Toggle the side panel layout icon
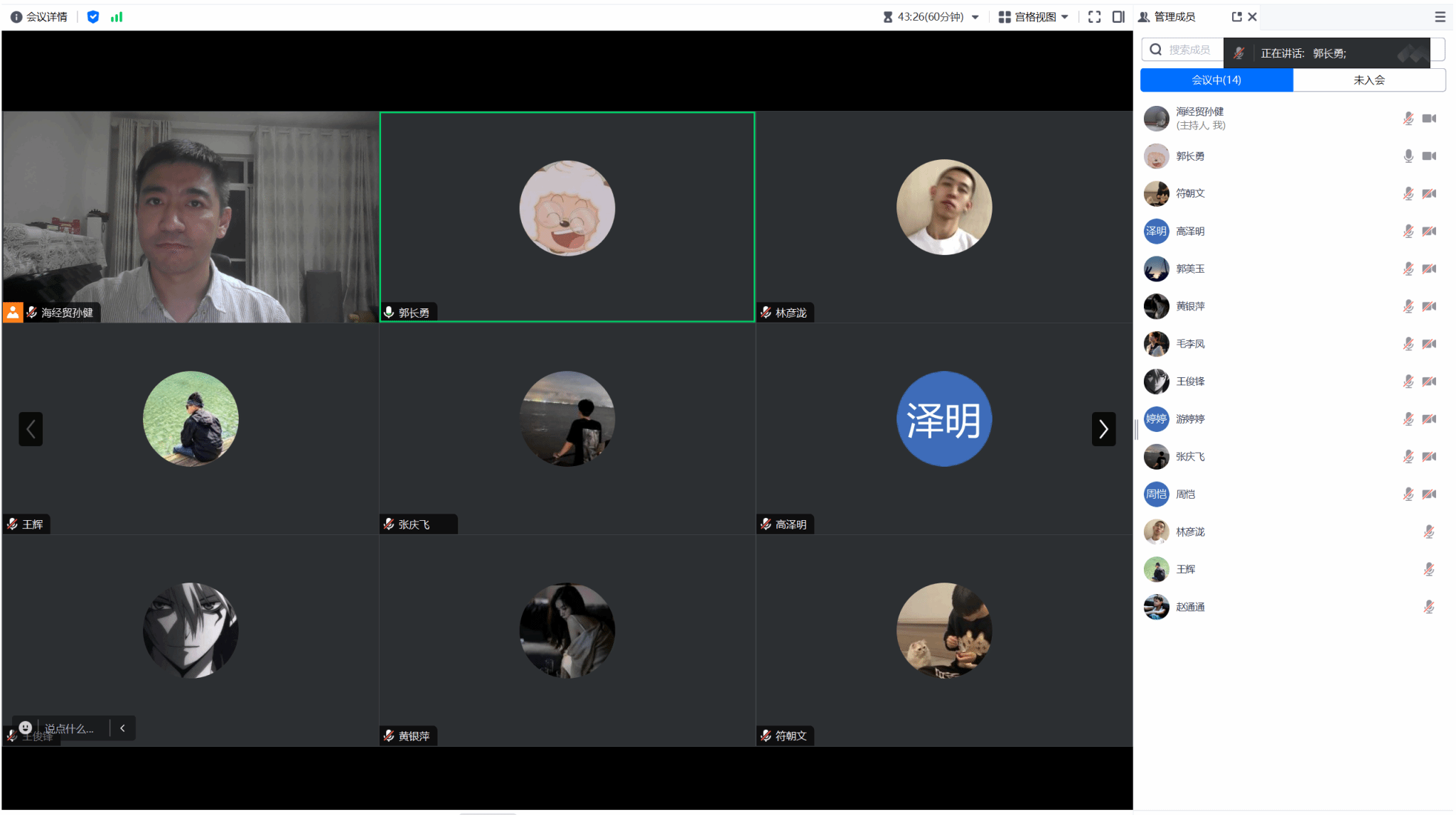 [x=1118, y=17]
